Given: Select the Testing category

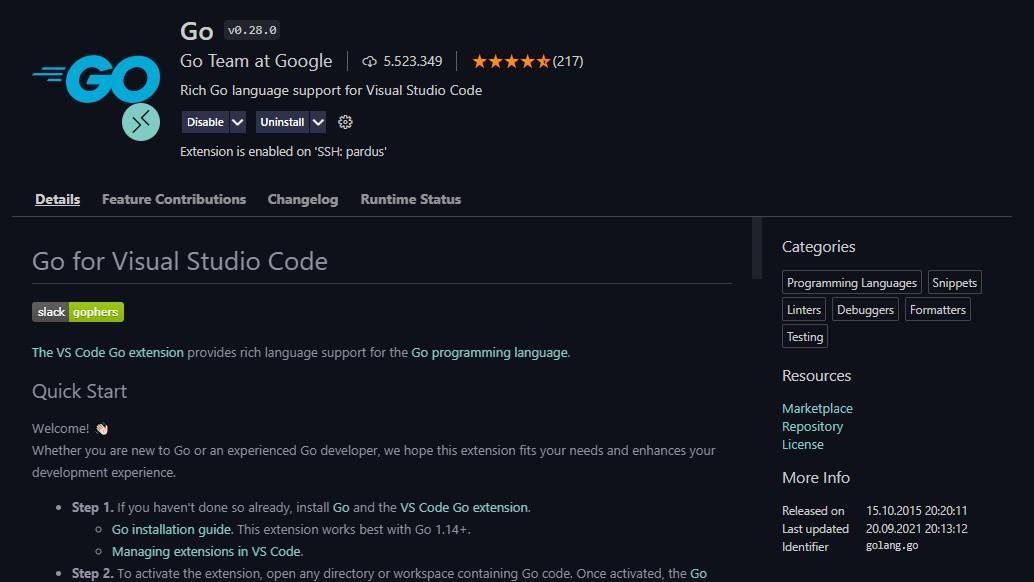Looking at the screenshot, I should pos(805,337).
